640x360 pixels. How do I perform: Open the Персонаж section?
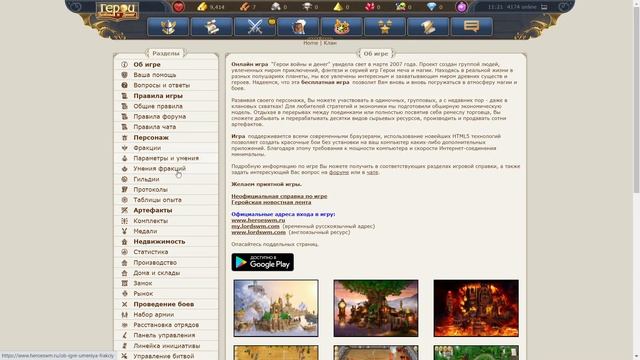pos(151,138)
